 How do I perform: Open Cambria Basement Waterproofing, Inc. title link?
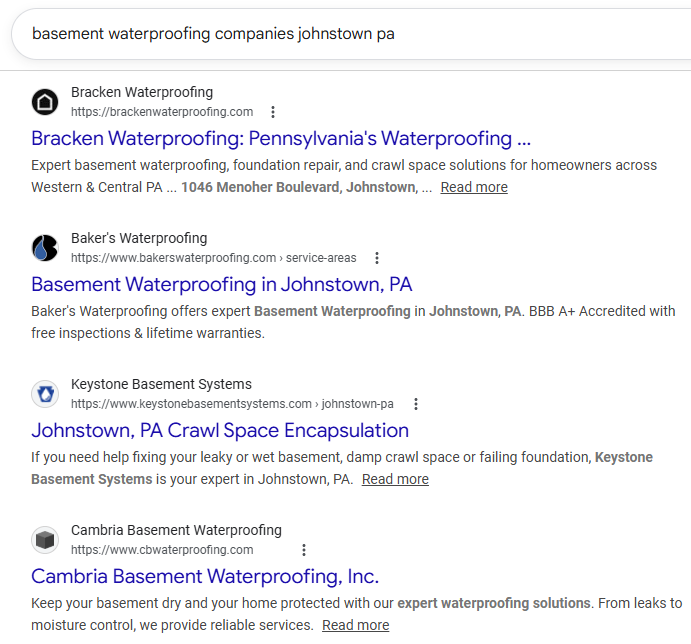[x=205, y=576]
